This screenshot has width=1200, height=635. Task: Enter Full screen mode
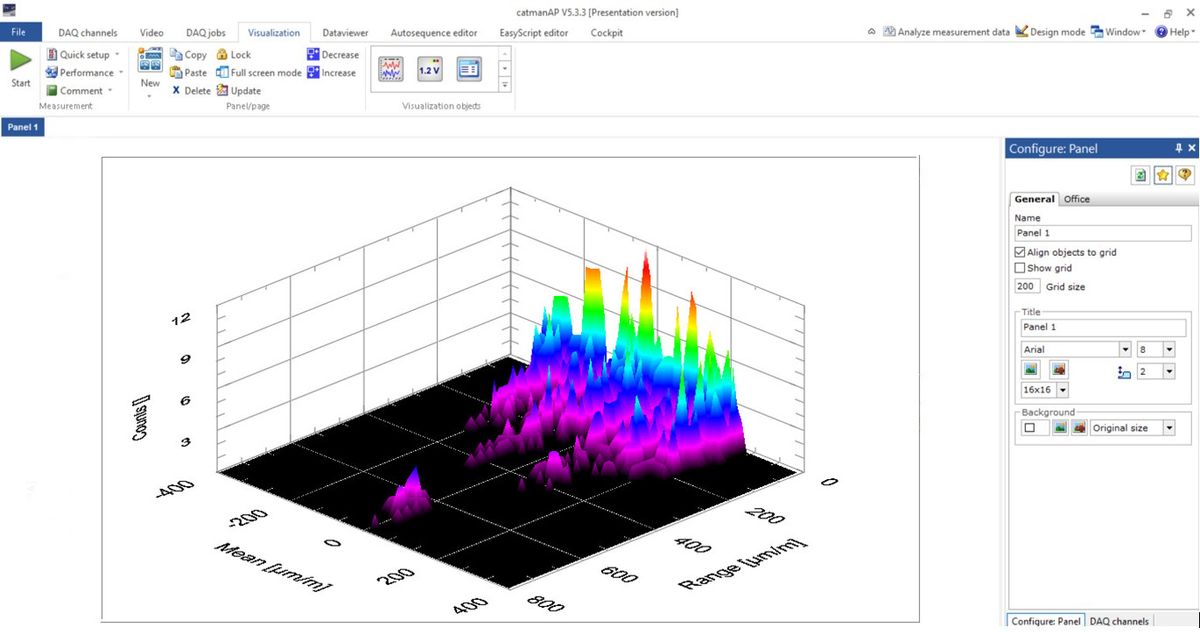tap(259, 73)
